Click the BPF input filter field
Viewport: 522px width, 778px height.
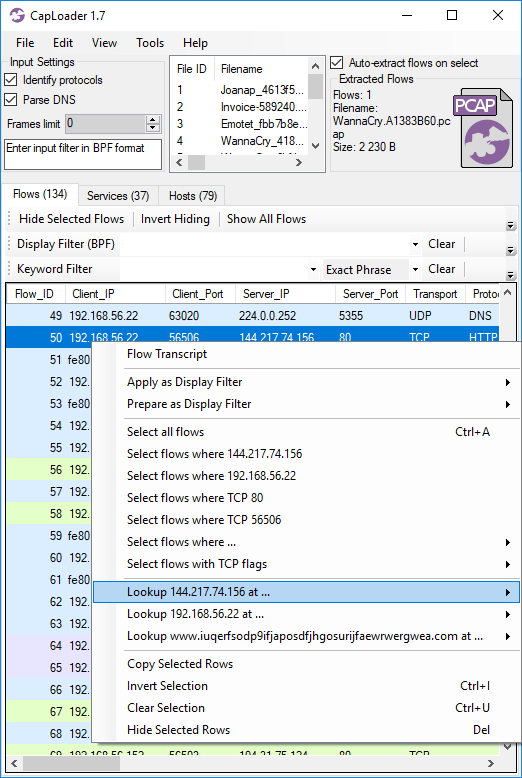[x=83, y=154]
